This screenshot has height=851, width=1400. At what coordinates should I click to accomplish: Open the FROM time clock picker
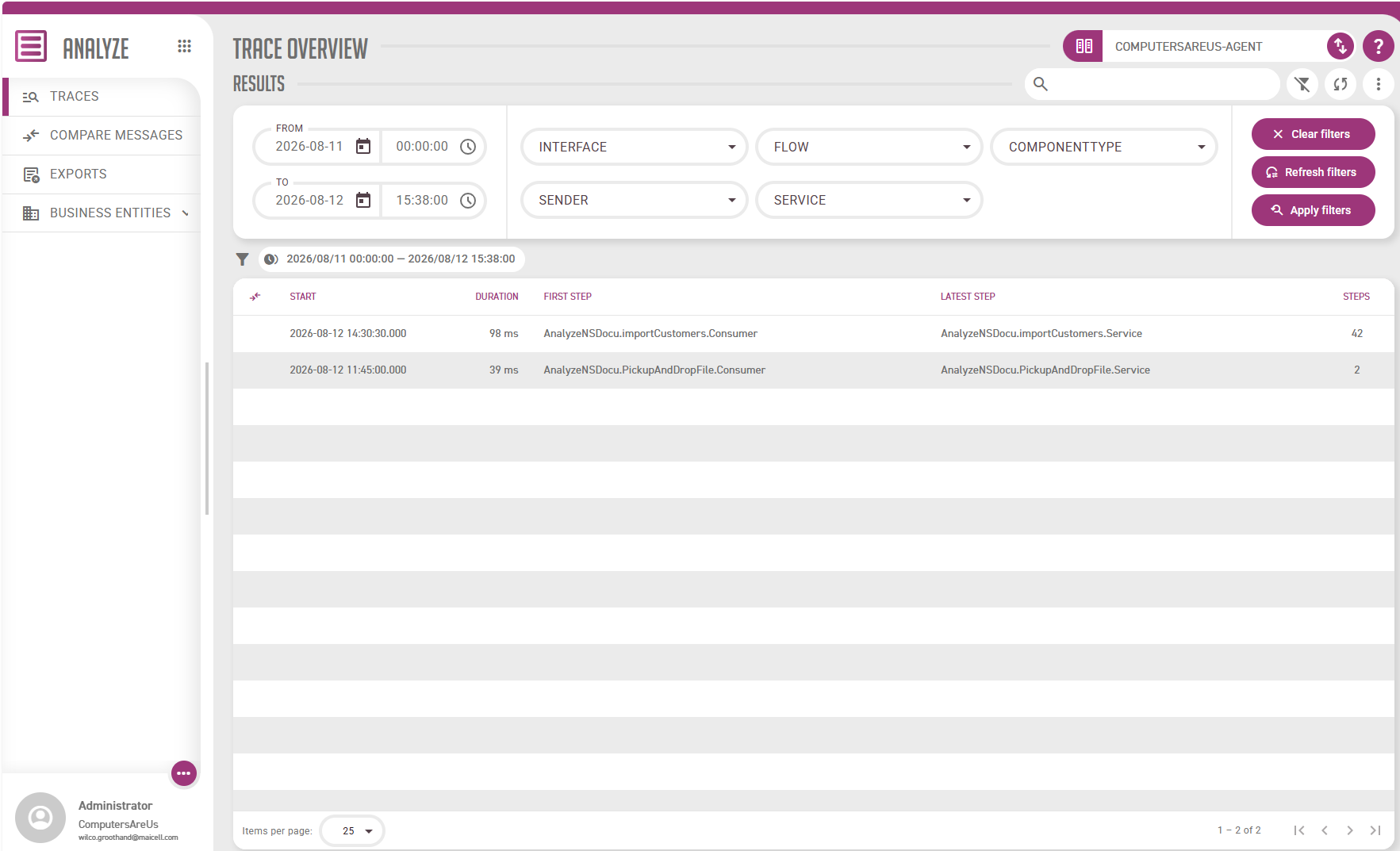click(468, 147)
